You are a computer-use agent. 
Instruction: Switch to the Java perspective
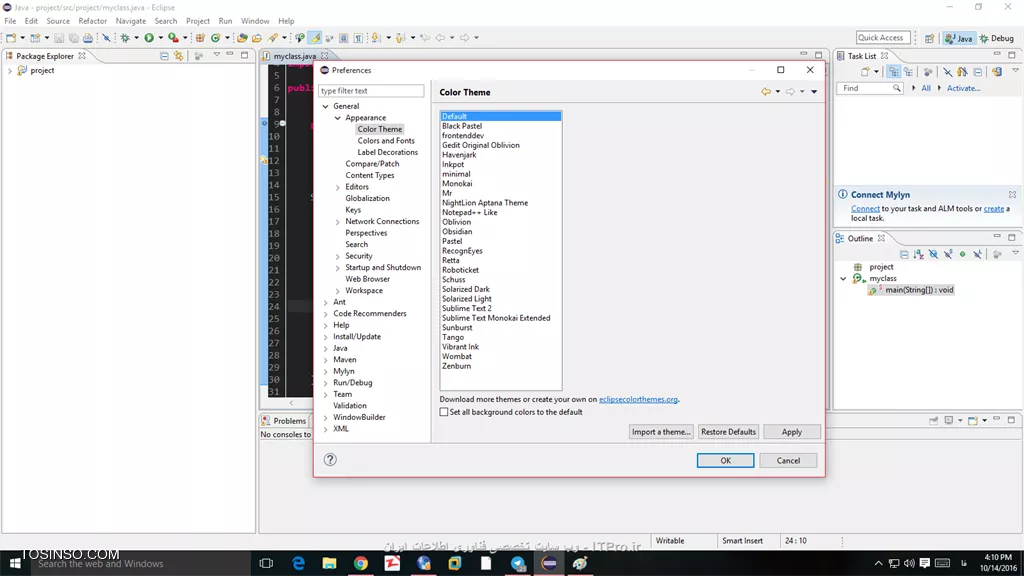tap(959, 39)
